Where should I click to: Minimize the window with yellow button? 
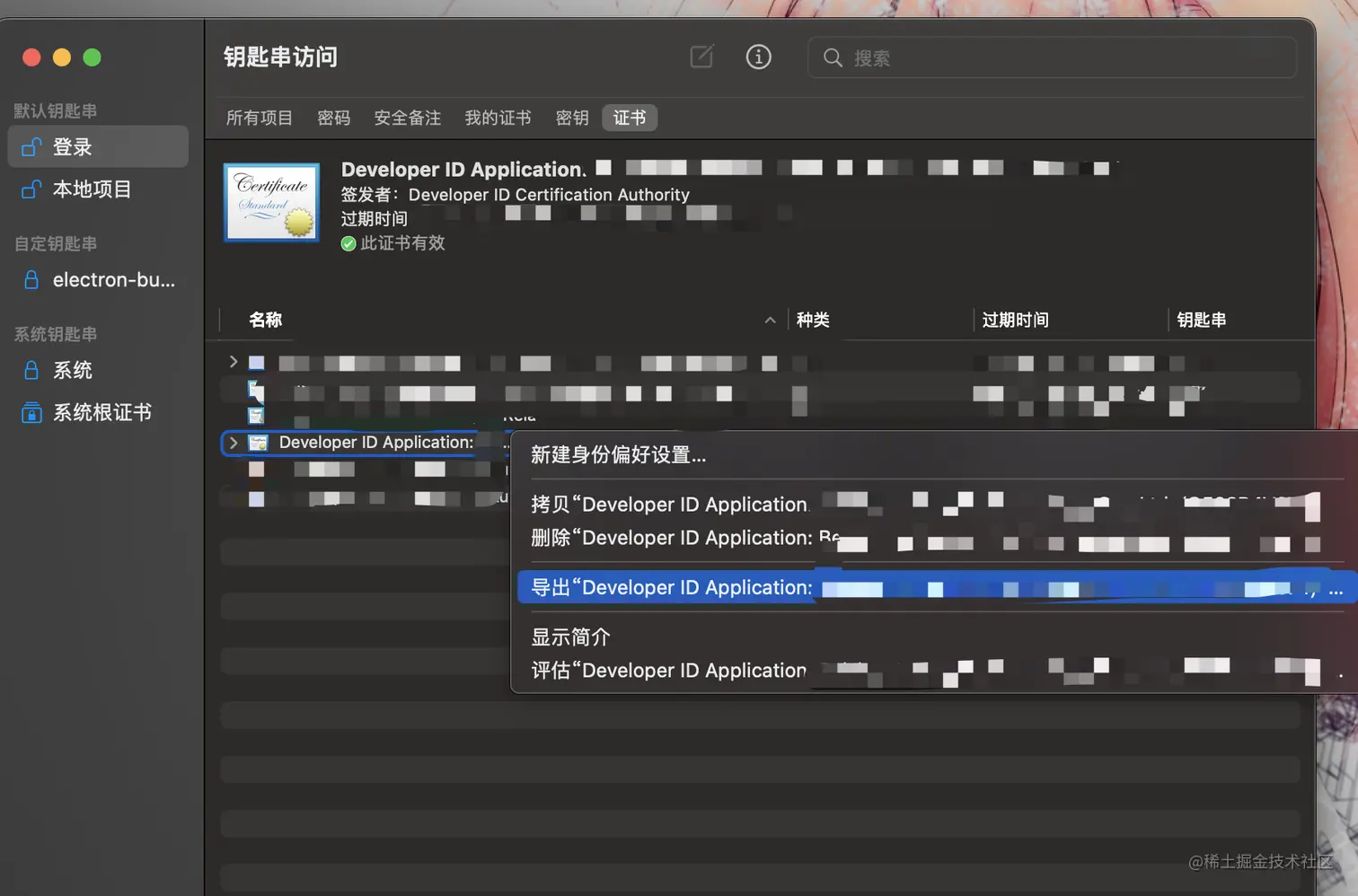point(62,57)
